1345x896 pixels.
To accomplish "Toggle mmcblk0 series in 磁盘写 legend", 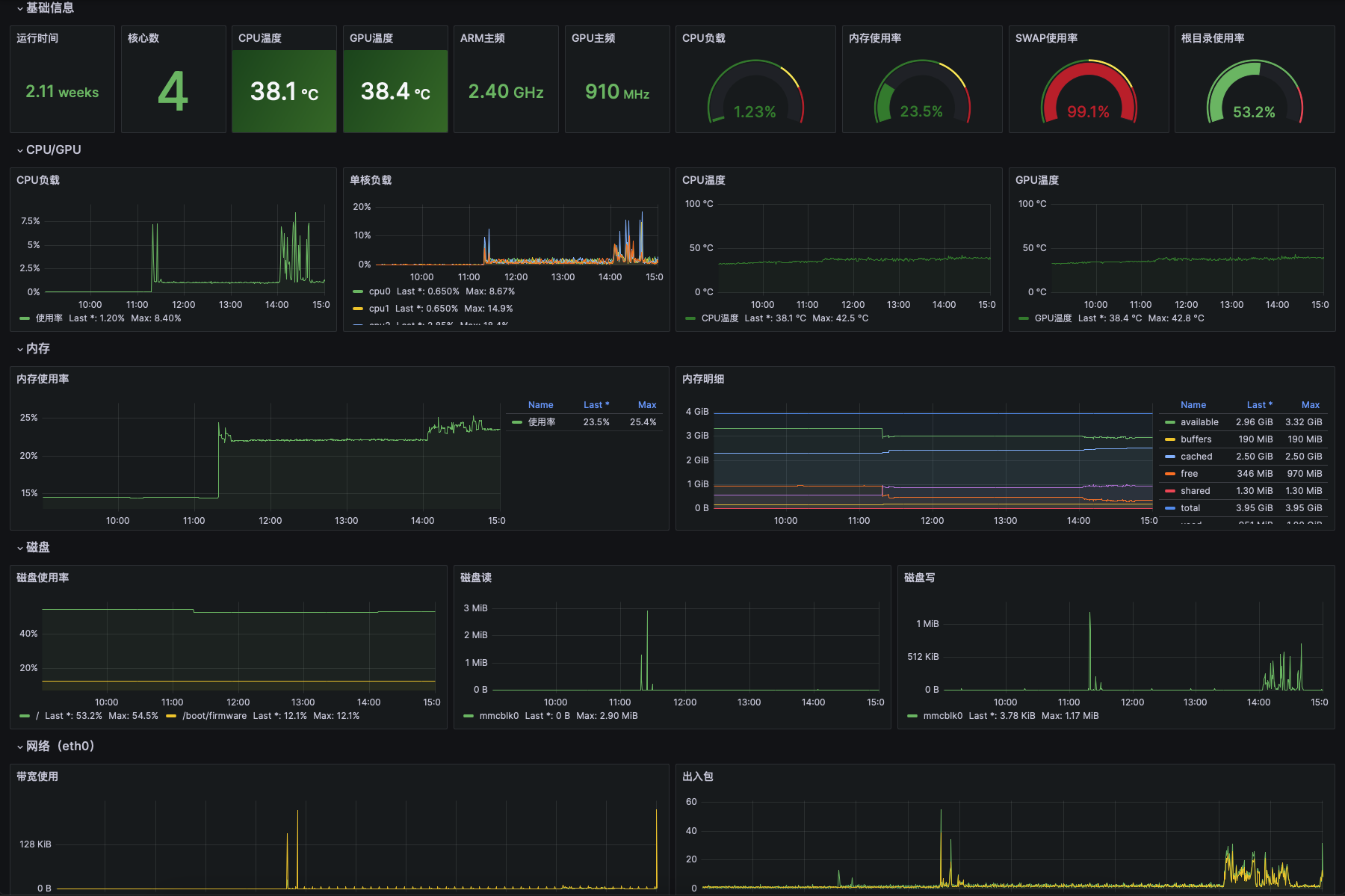I will [943, 716].
